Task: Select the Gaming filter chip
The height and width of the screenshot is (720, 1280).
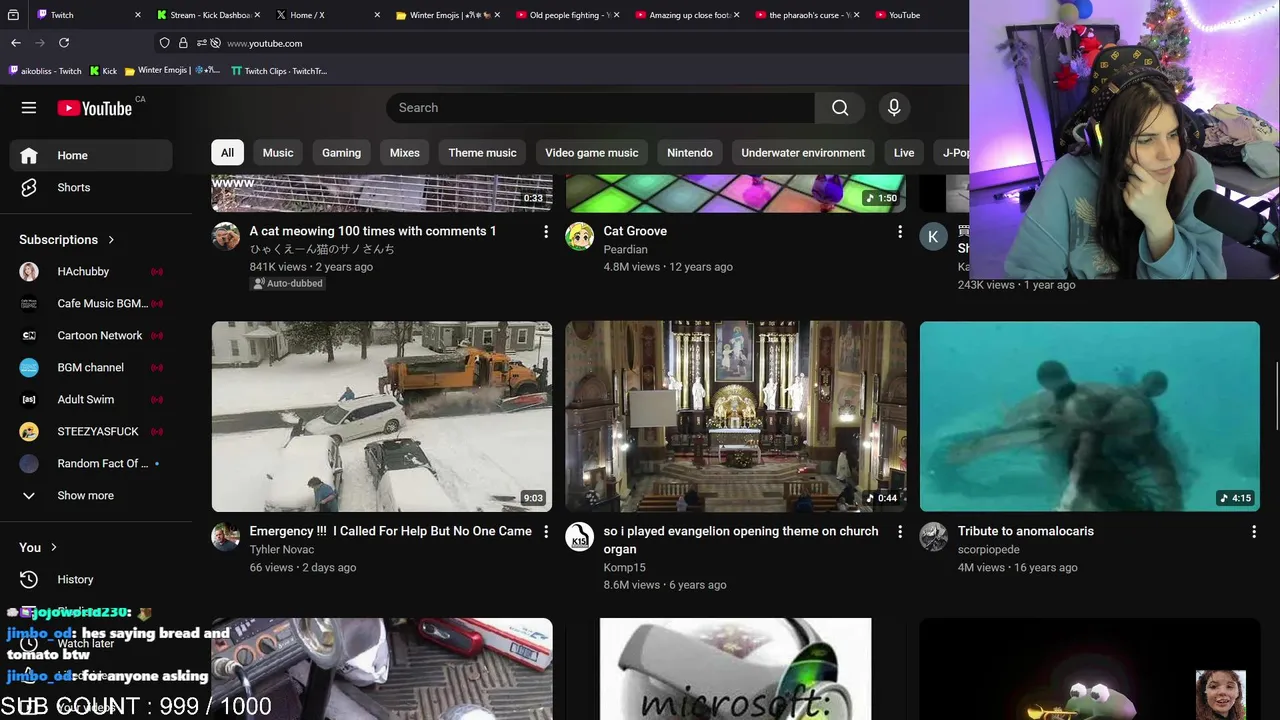Action: [341, 152]
